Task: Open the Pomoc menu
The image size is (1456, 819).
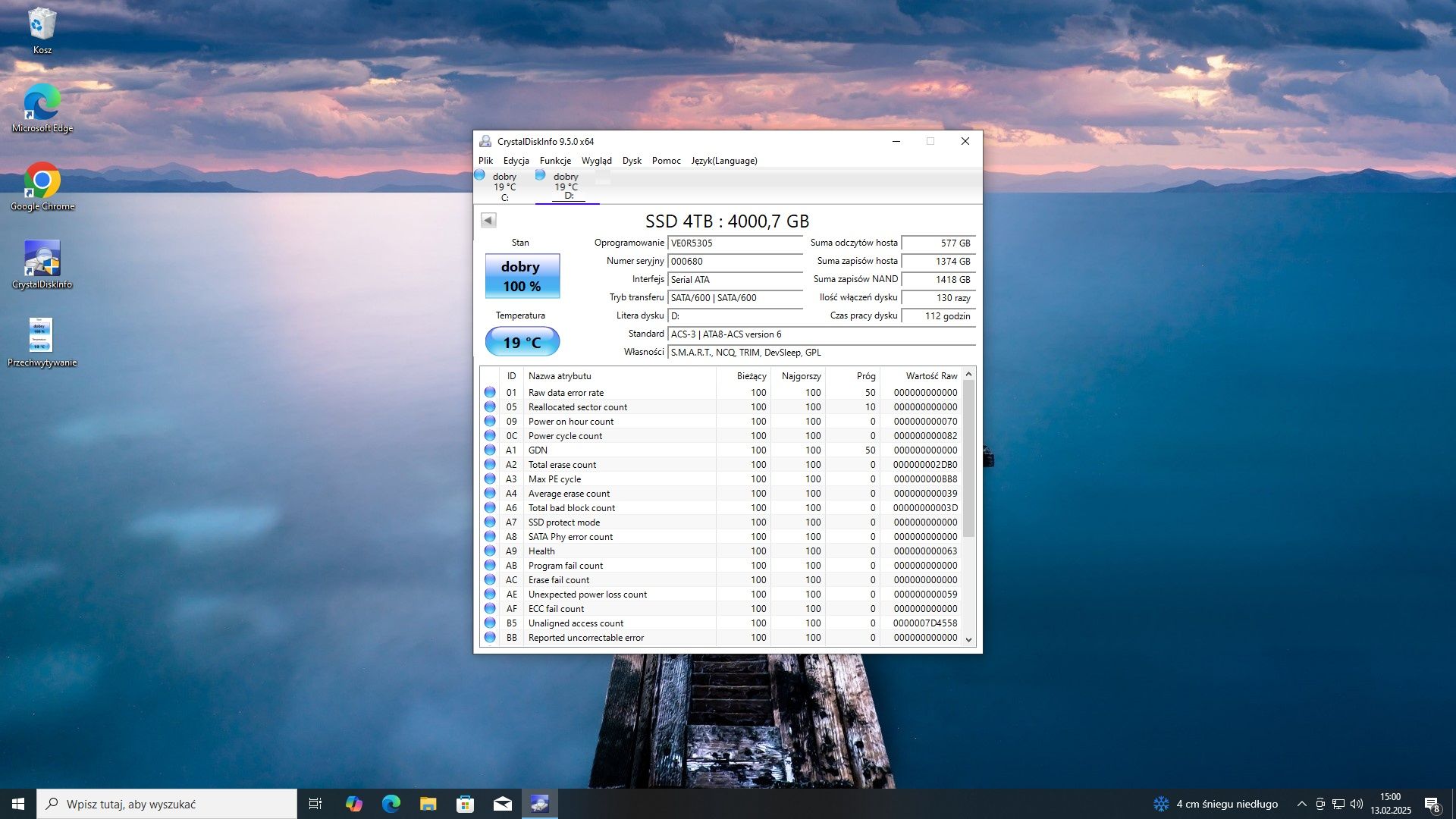Action: tap(666, 161)
